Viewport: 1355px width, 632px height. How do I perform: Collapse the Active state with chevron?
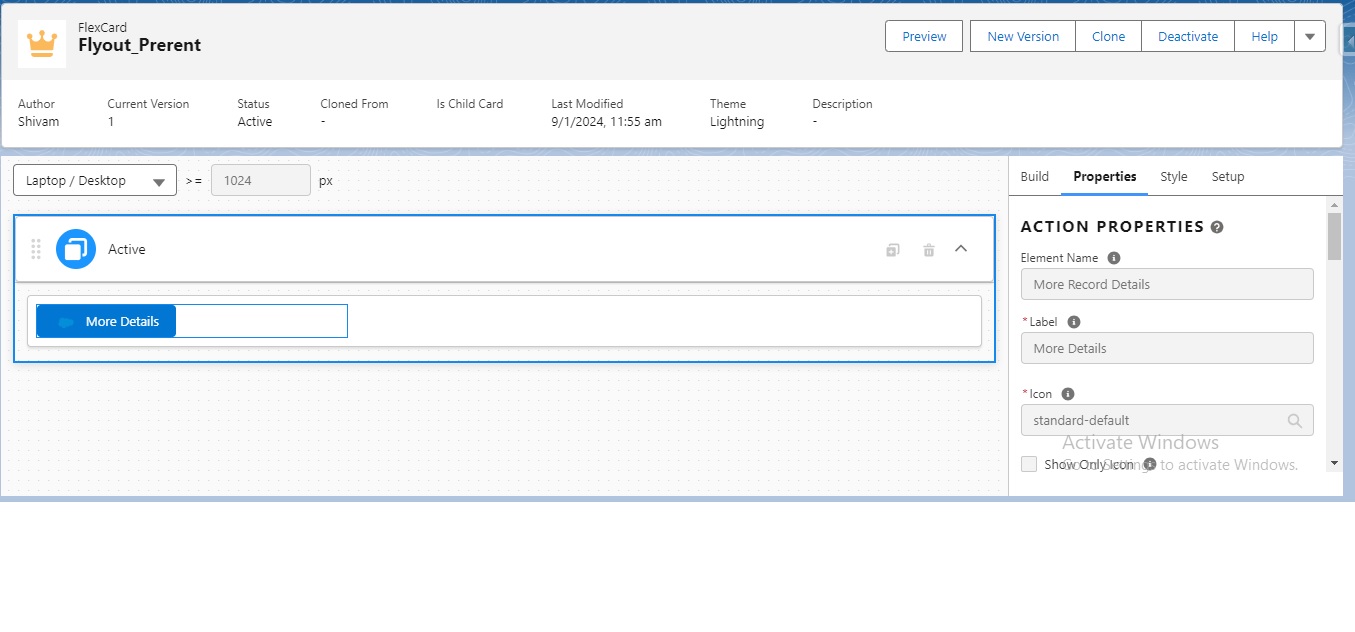pyautogui.click(x=961, y=249)
